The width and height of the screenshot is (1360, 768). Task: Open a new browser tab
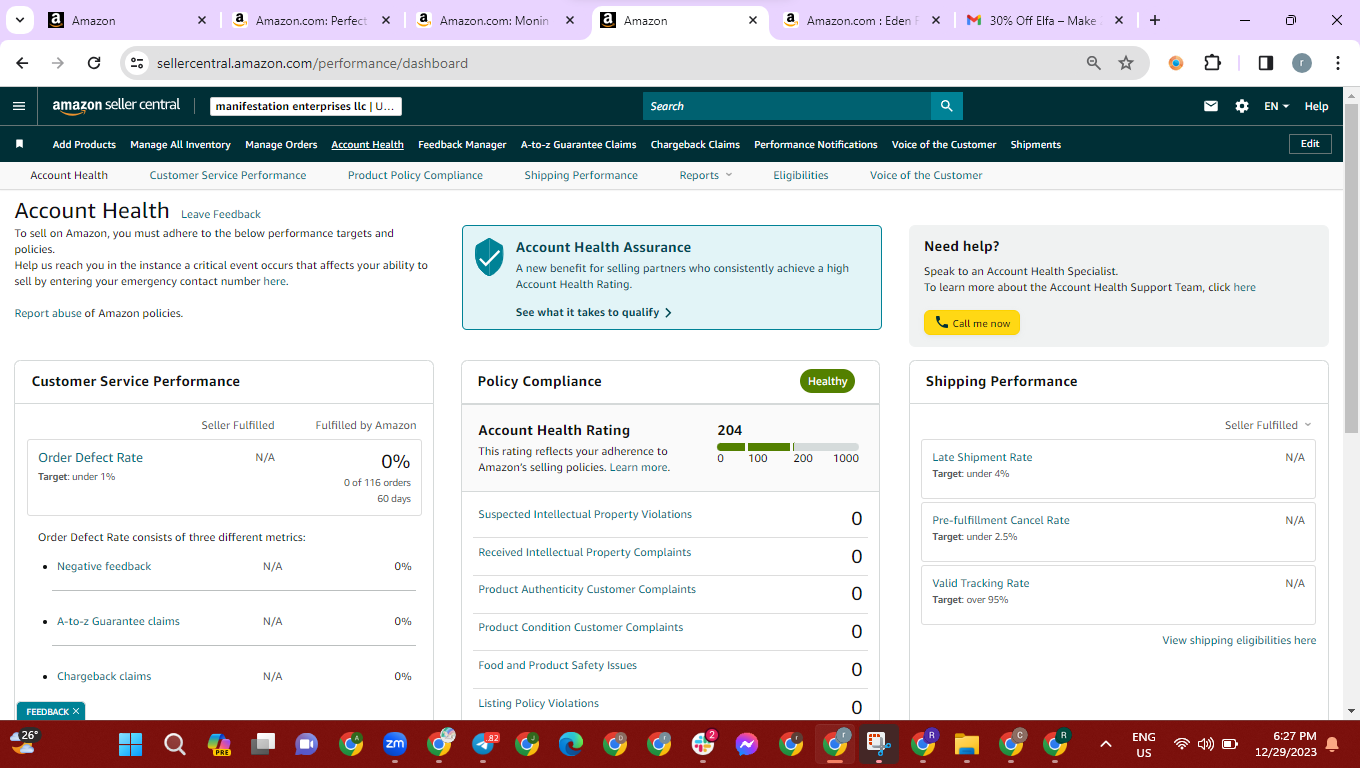(1155, 20)
